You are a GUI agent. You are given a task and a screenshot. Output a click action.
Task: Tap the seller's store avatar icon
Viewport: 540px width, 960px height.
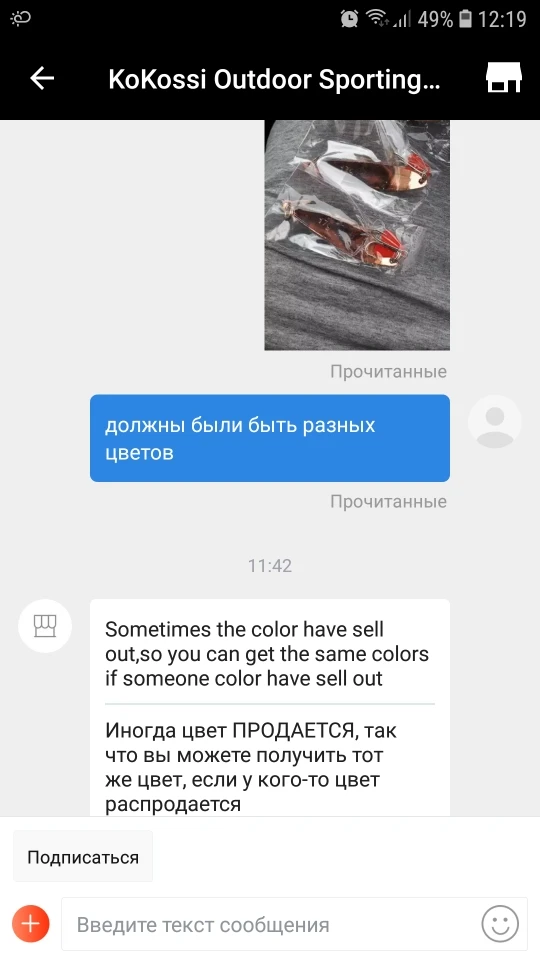click(45, 626)
